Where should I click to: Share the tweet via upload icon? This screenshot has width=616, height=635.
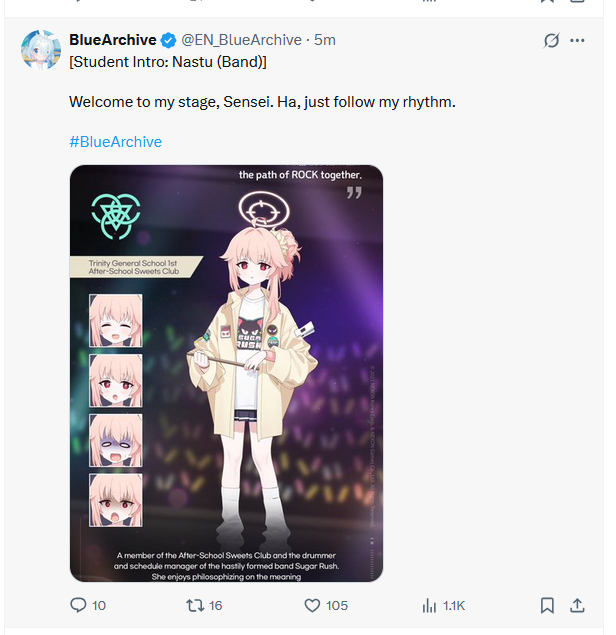click(577, 605)
